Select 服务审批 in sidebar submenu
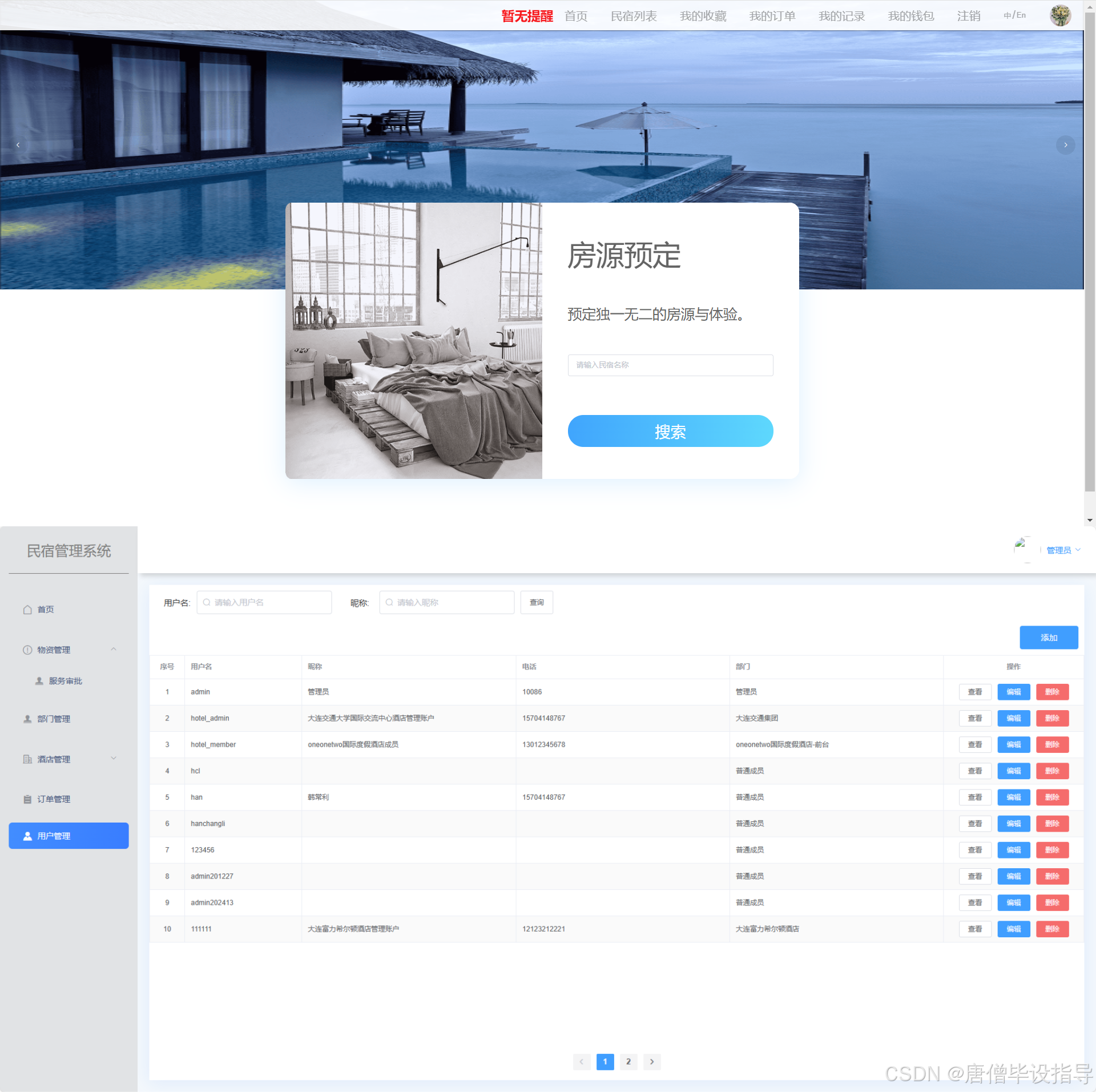 pos(65,681)
